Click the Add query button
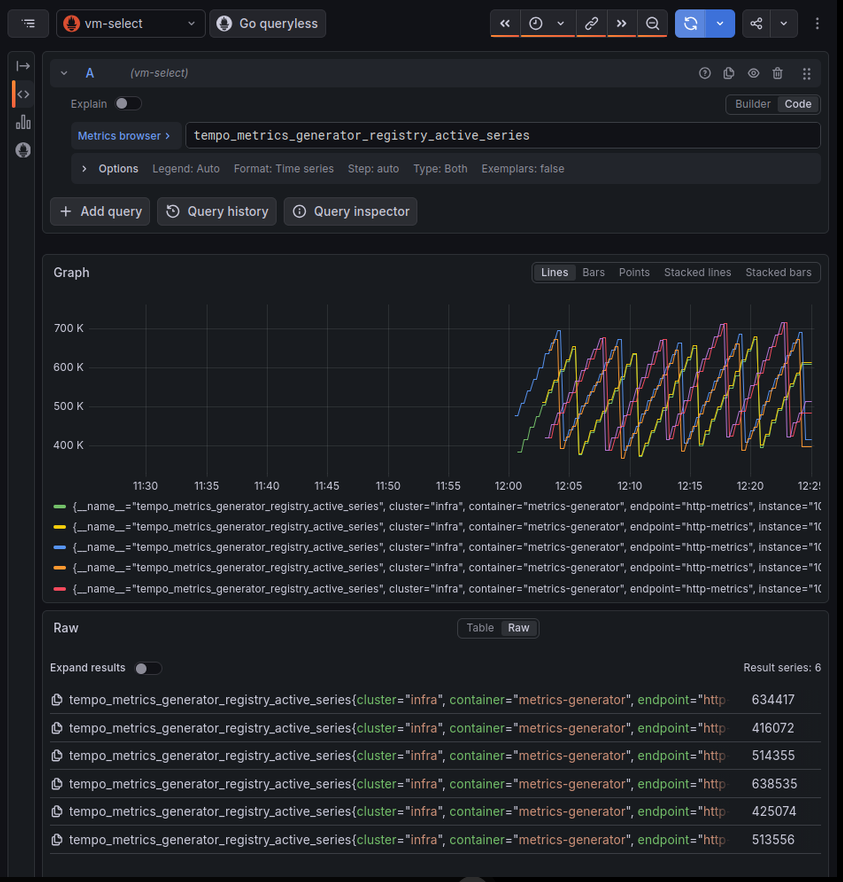 [x=100, y=212]
